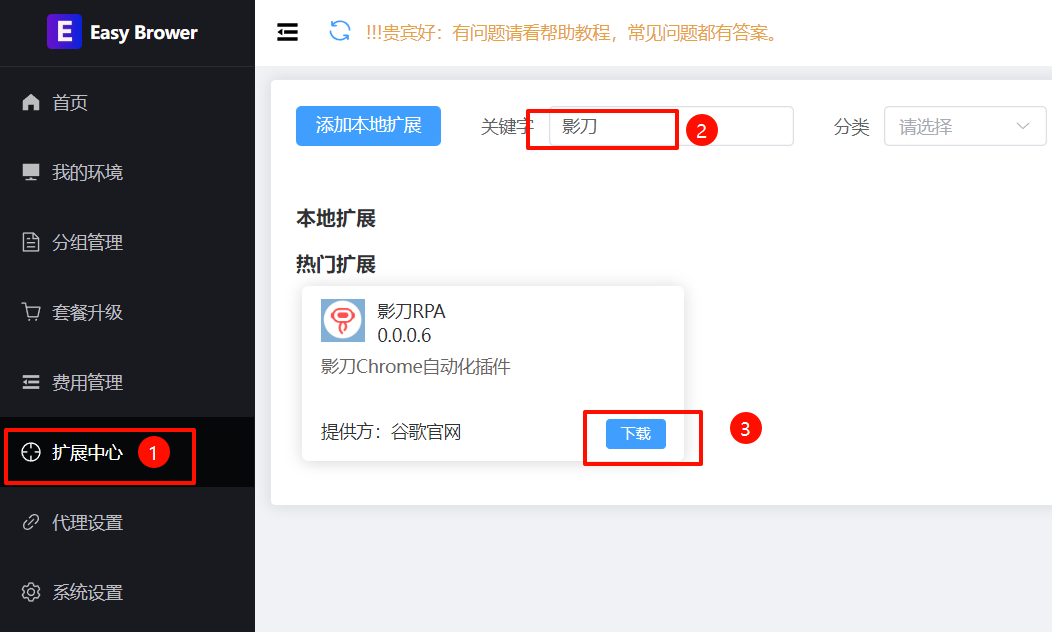Collapse sidebar with the hamburger menu icon

coord(287,32)
